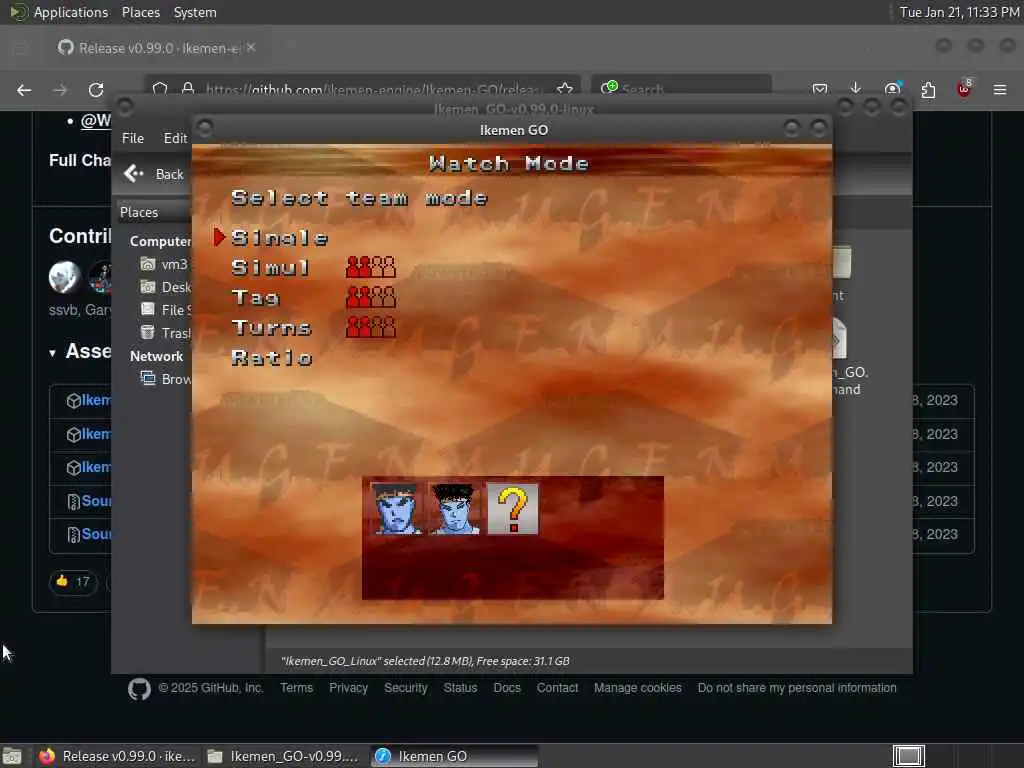Click the first contributor avatar
This screenshot has width=1024, height=768.
click(65, 276)
